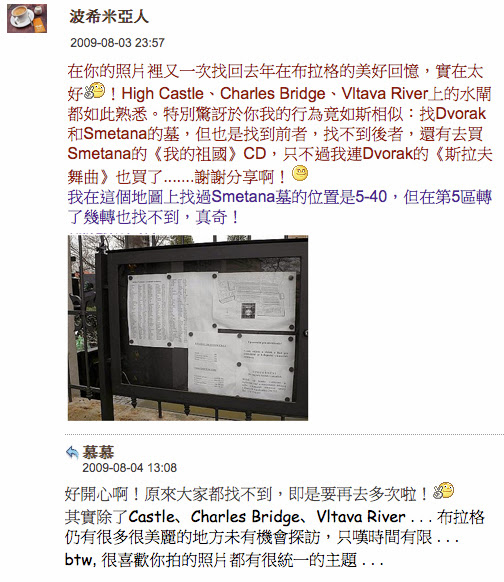Click the small portrait image on the map sheet
This screenshot has height=582, width=504.
pyautogui.click(x=248, y=310)
